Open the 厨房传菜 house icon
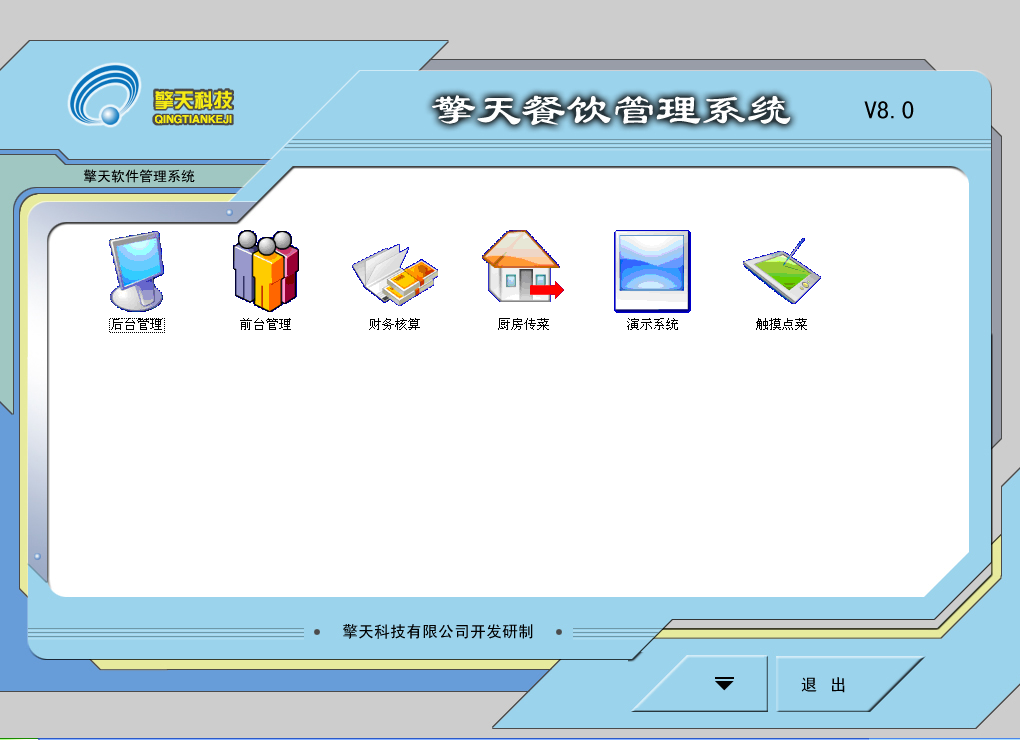This screenshot has width=1020, height=740. (x=523, y=270)
